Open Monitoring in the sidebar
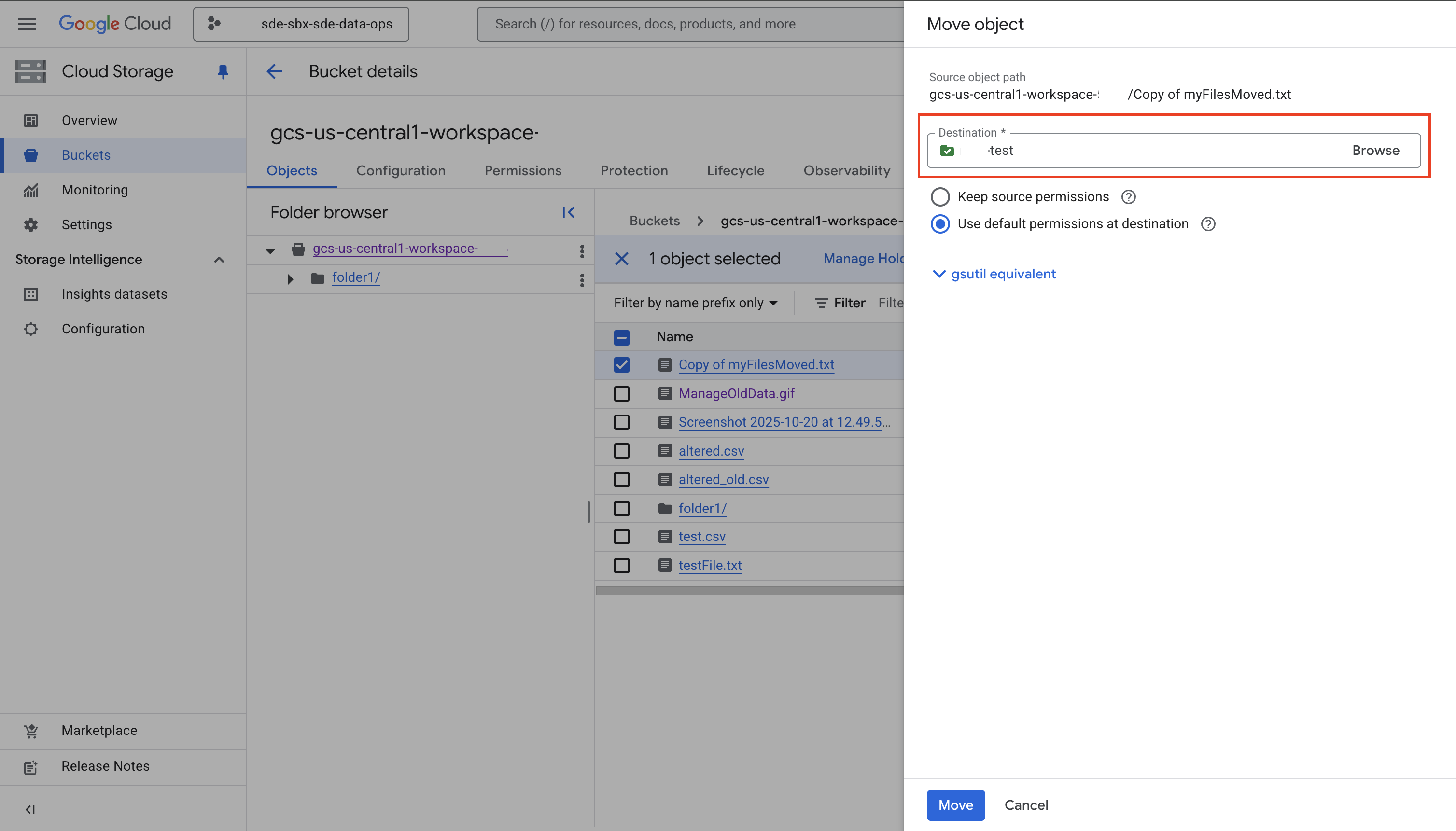This screenshot has height=831, width=1456. (x=95, y=190)
